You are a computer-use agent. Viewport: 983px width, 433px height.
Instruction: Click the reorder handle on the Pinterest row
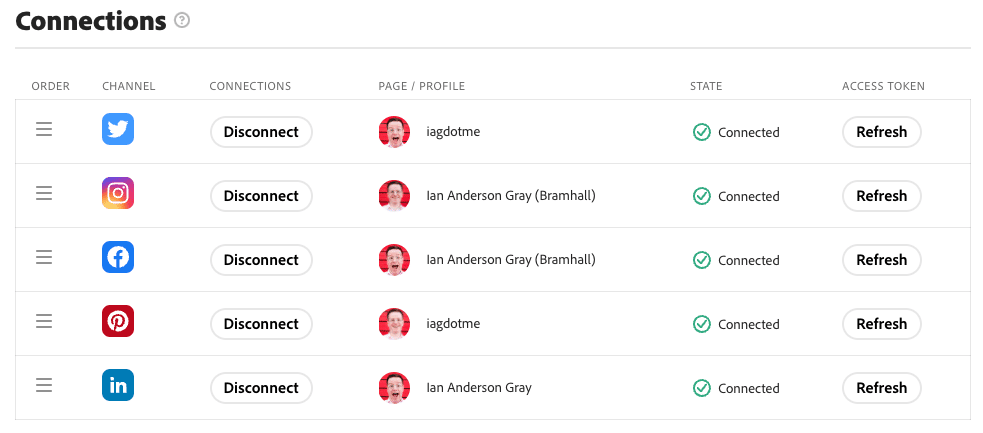click(44, 321)
